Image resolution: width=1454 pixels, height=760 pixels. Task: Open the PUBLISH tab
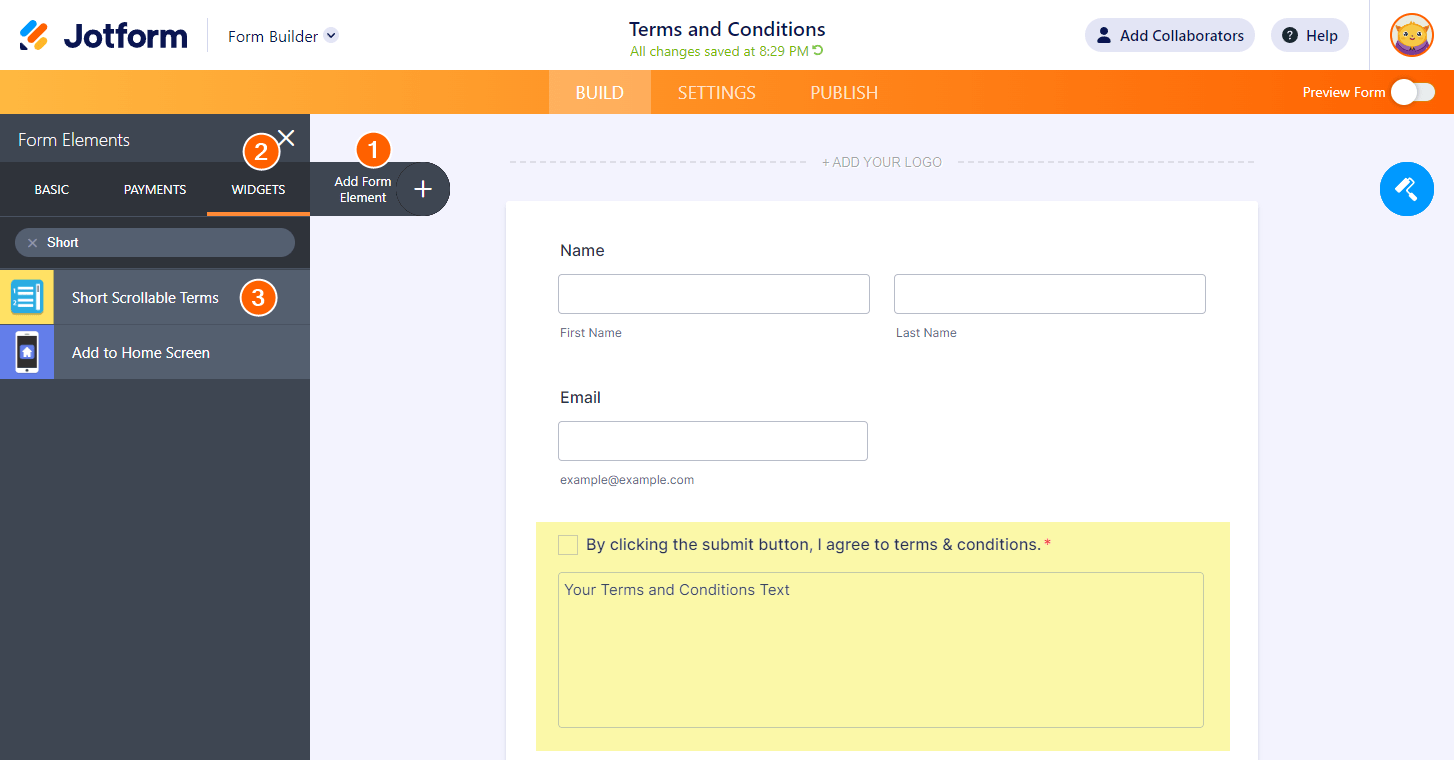(x=844, y=93)
